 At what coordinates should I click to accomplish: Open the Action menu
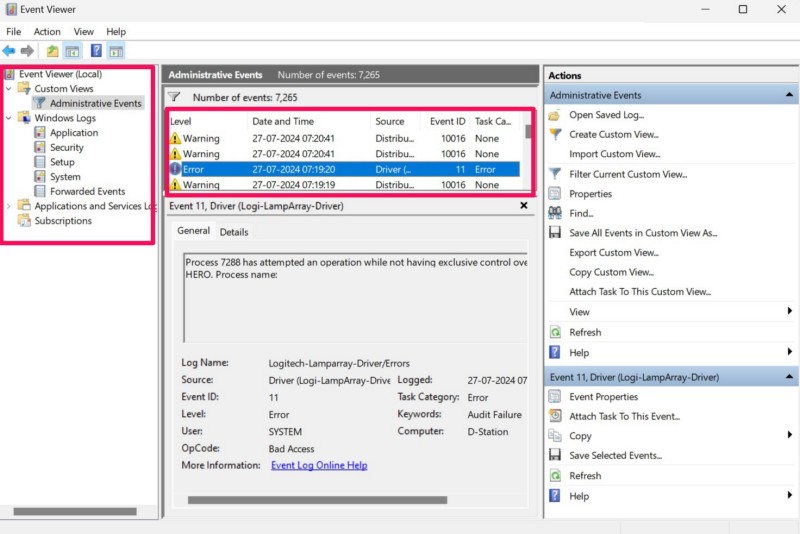[x=47, y=32]
